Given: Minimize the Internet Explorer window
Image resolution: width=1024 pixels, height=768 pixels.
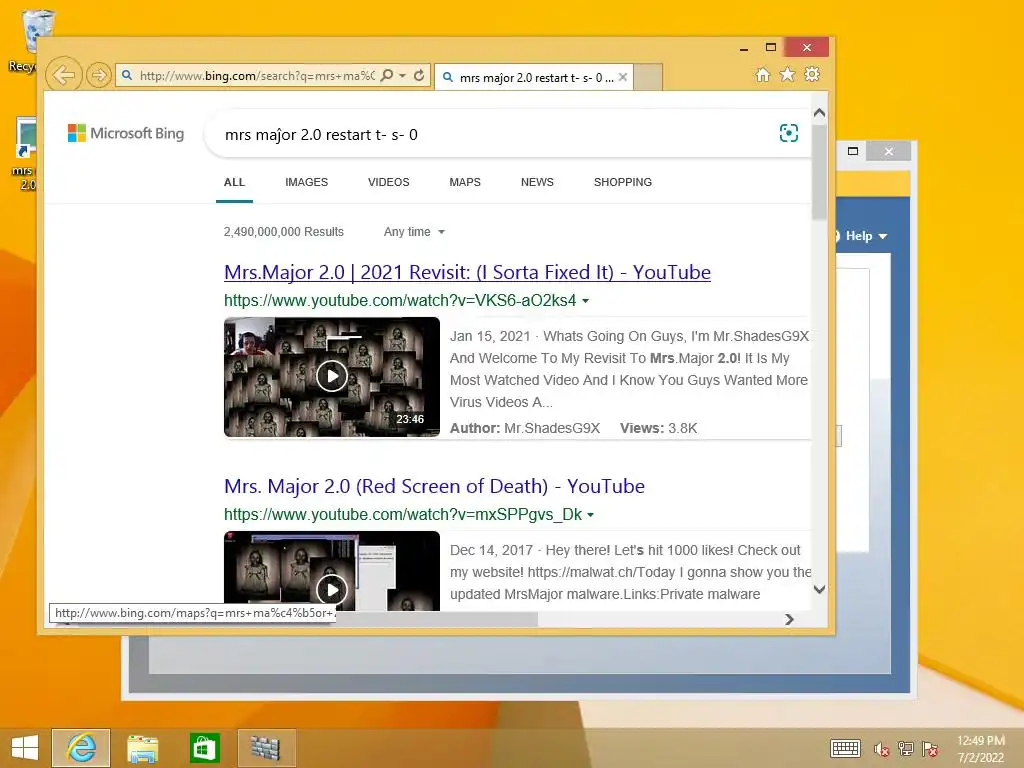Looking at the screenshot, I should point(744,48).
